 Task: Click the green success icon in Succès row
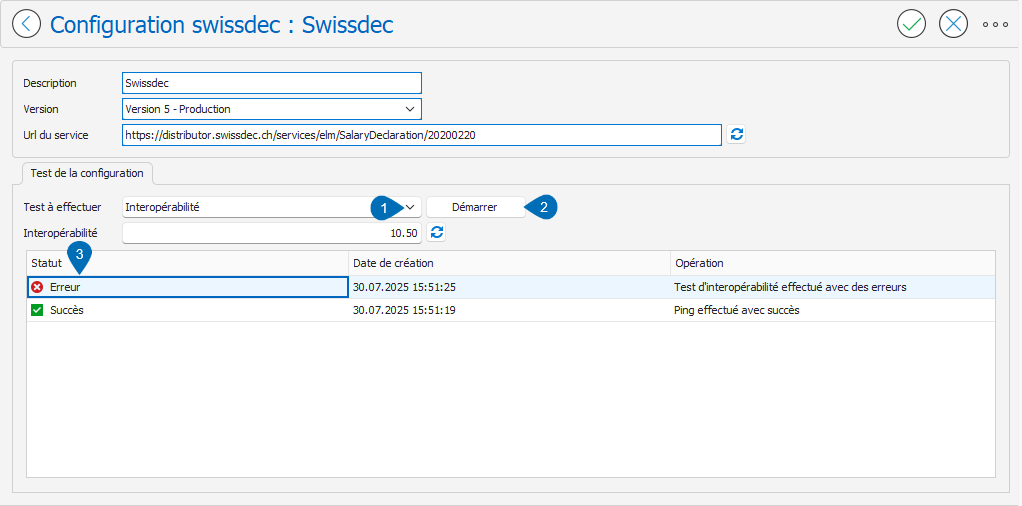[37, 310]
